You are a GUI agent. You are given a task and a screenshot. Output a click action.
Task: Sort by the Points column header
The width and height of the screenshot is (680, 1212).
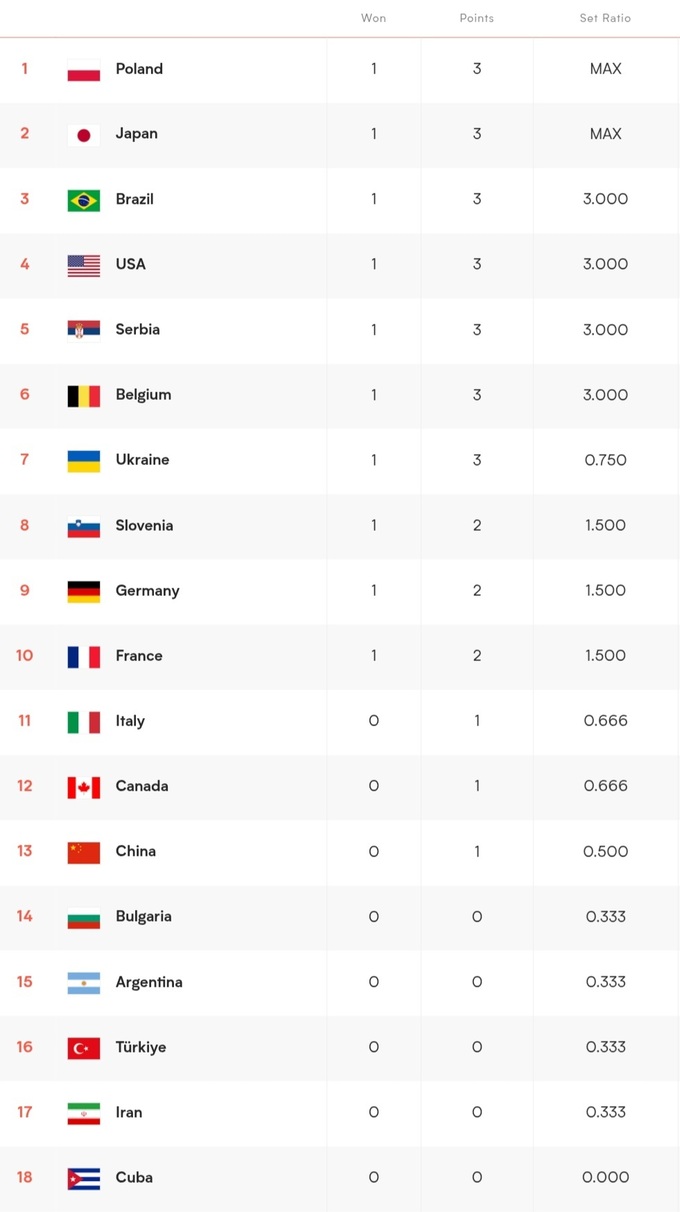tap(477, 18)
